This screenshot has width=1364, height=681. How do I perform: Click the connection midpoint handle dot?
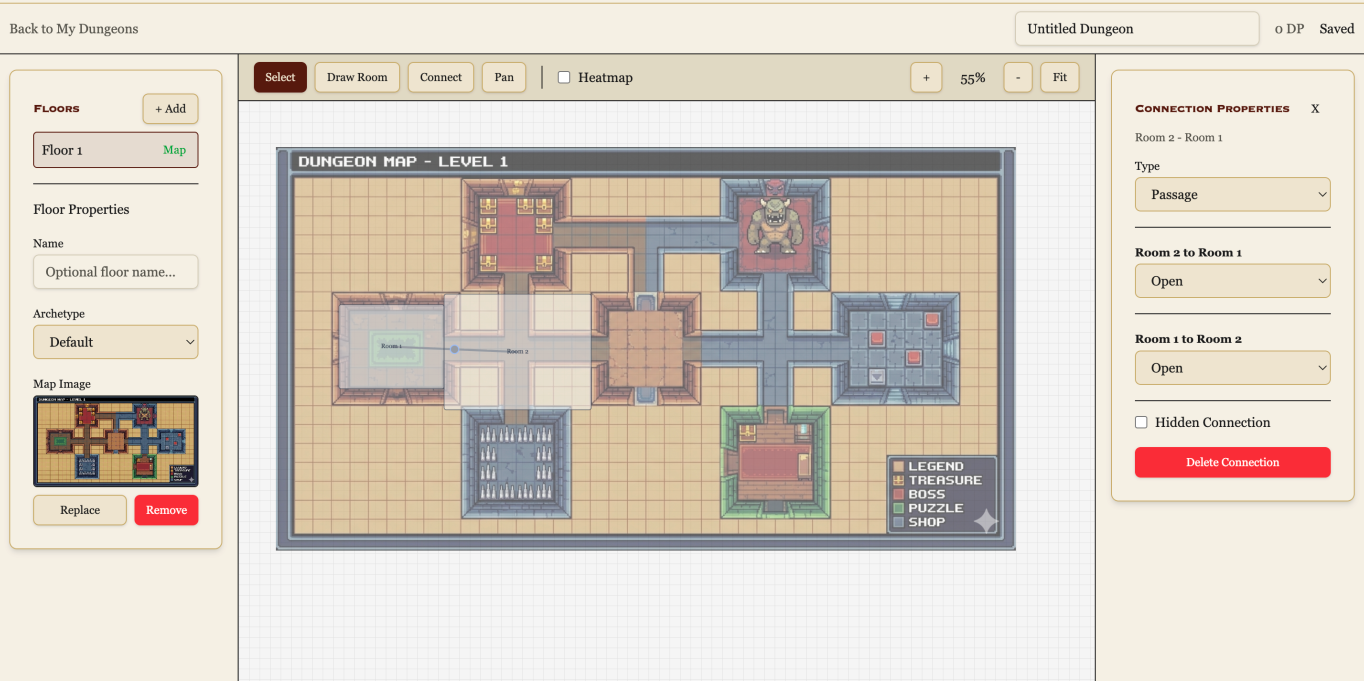(x=454, y=349)
